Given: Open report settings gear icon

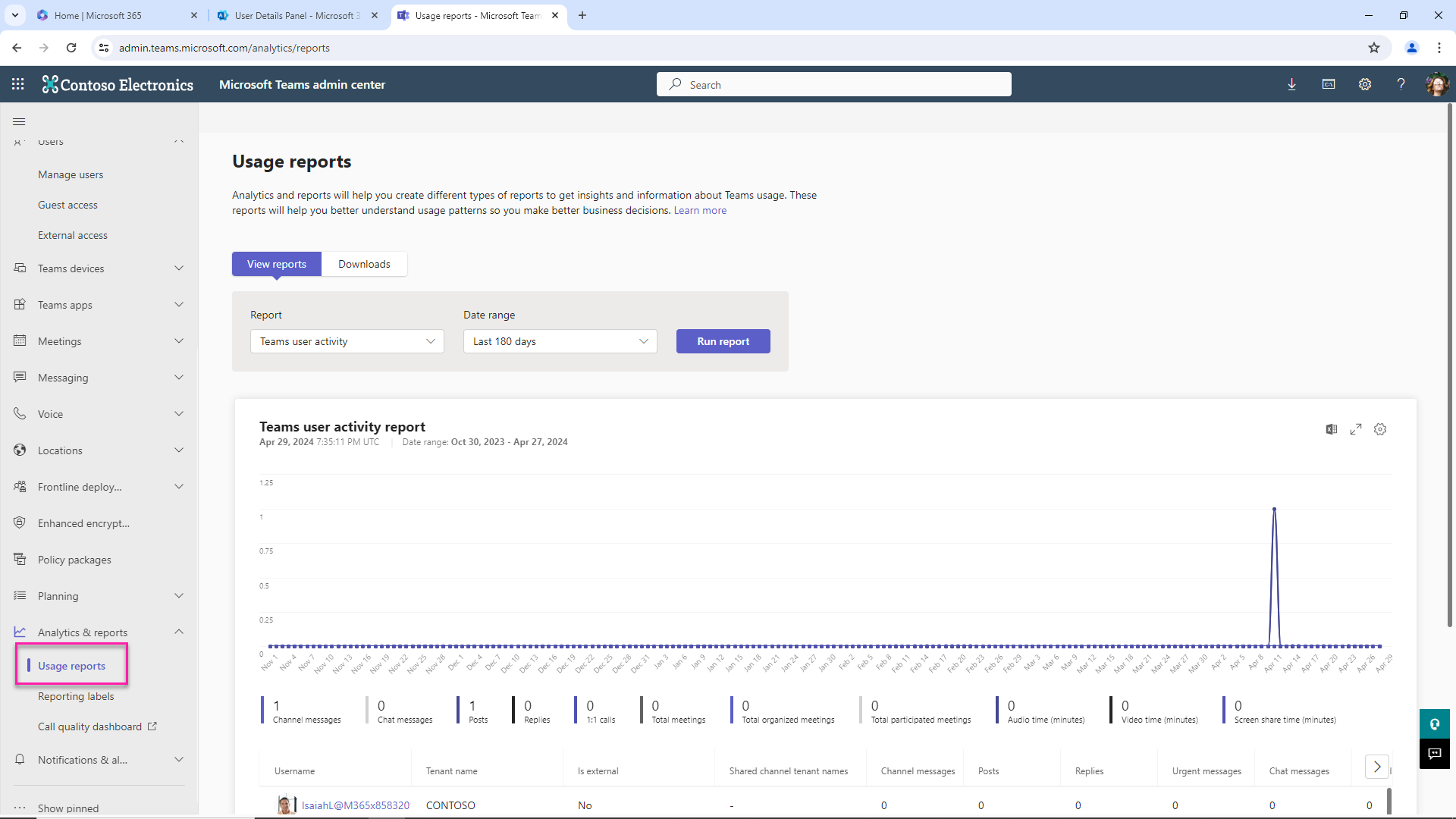Looking at the screenshot, I should click(1380, 429).
